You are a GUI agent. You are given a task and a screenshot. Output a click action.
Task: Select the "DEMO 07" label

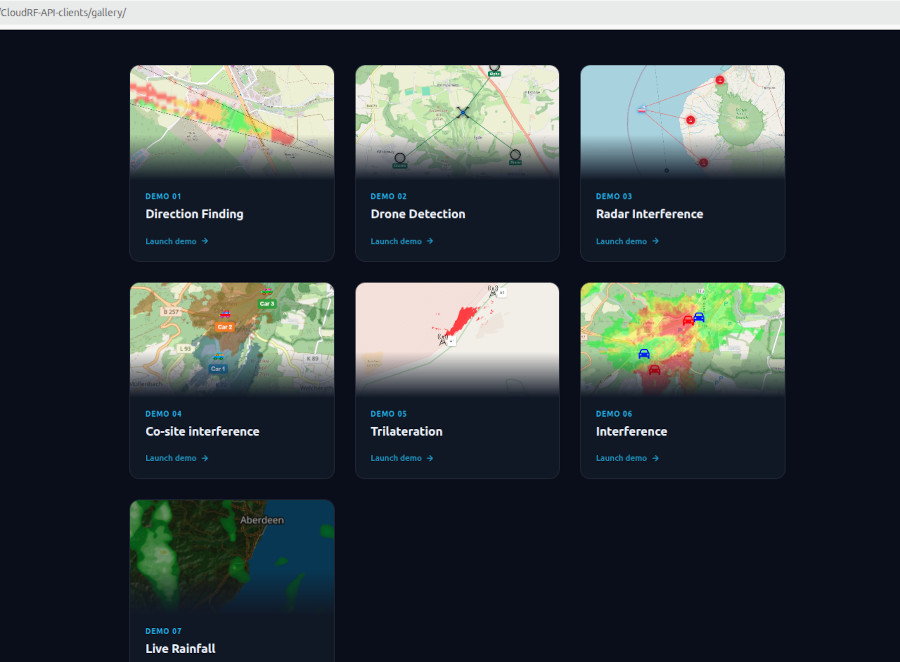point(163,631)
